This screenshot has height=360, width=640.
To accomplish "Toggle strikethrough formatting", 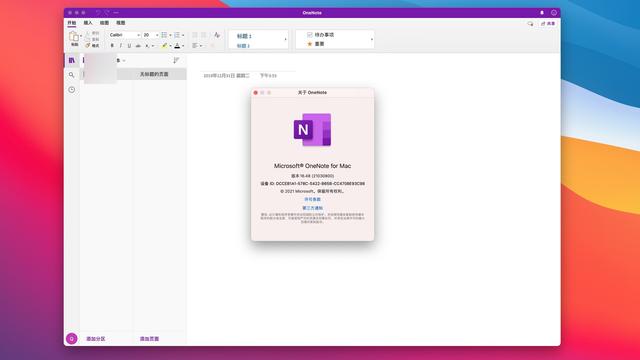I will [x=138, y=46].
